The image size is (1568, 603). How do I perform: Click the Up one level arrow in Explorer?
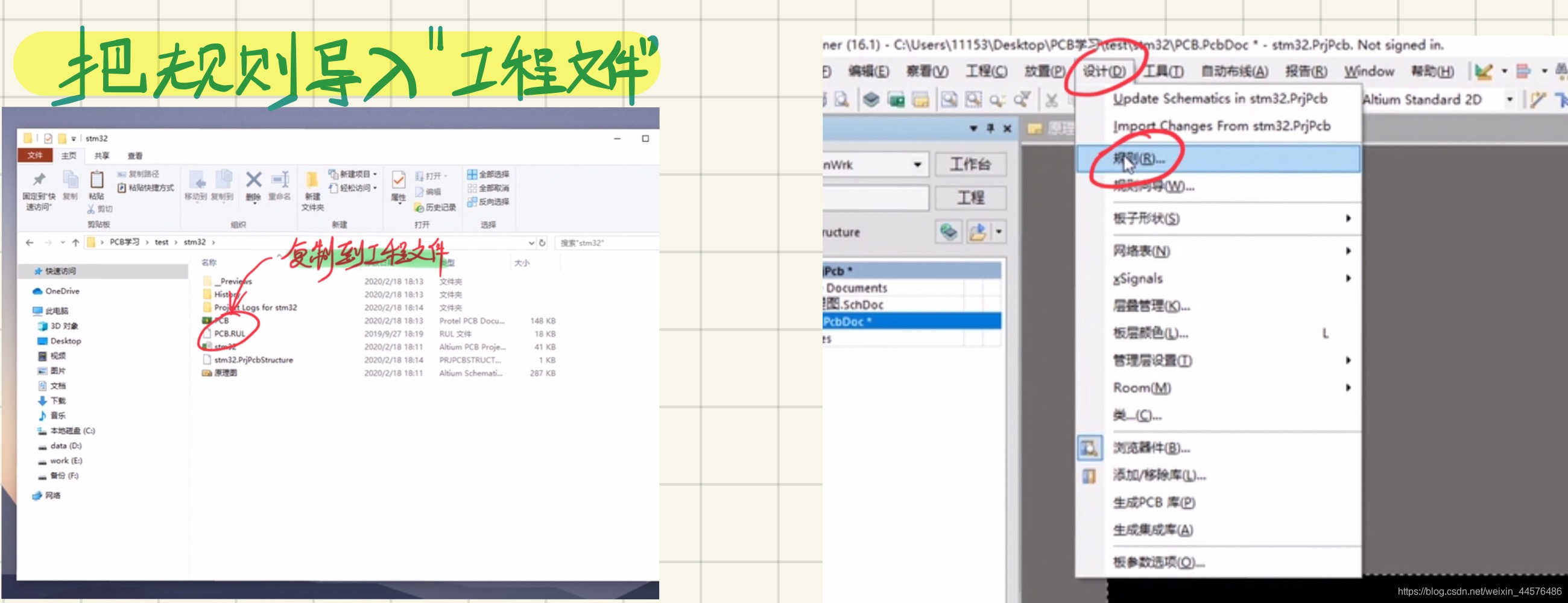[x=75, y=242]
